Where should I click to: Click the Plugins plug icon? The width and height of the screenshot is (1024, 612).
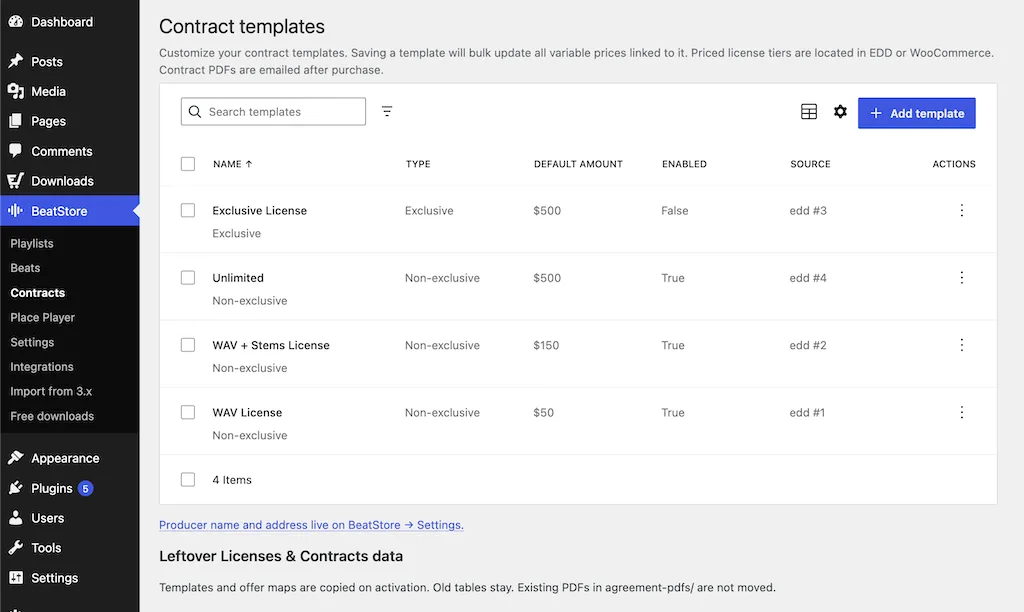16,488
